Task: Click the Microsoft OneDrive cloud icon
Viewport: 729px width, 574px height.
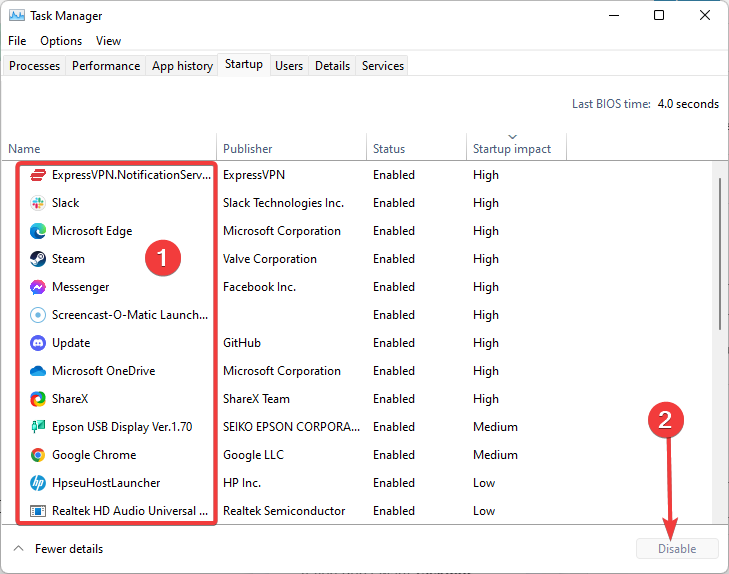Action: pos(38,371)
